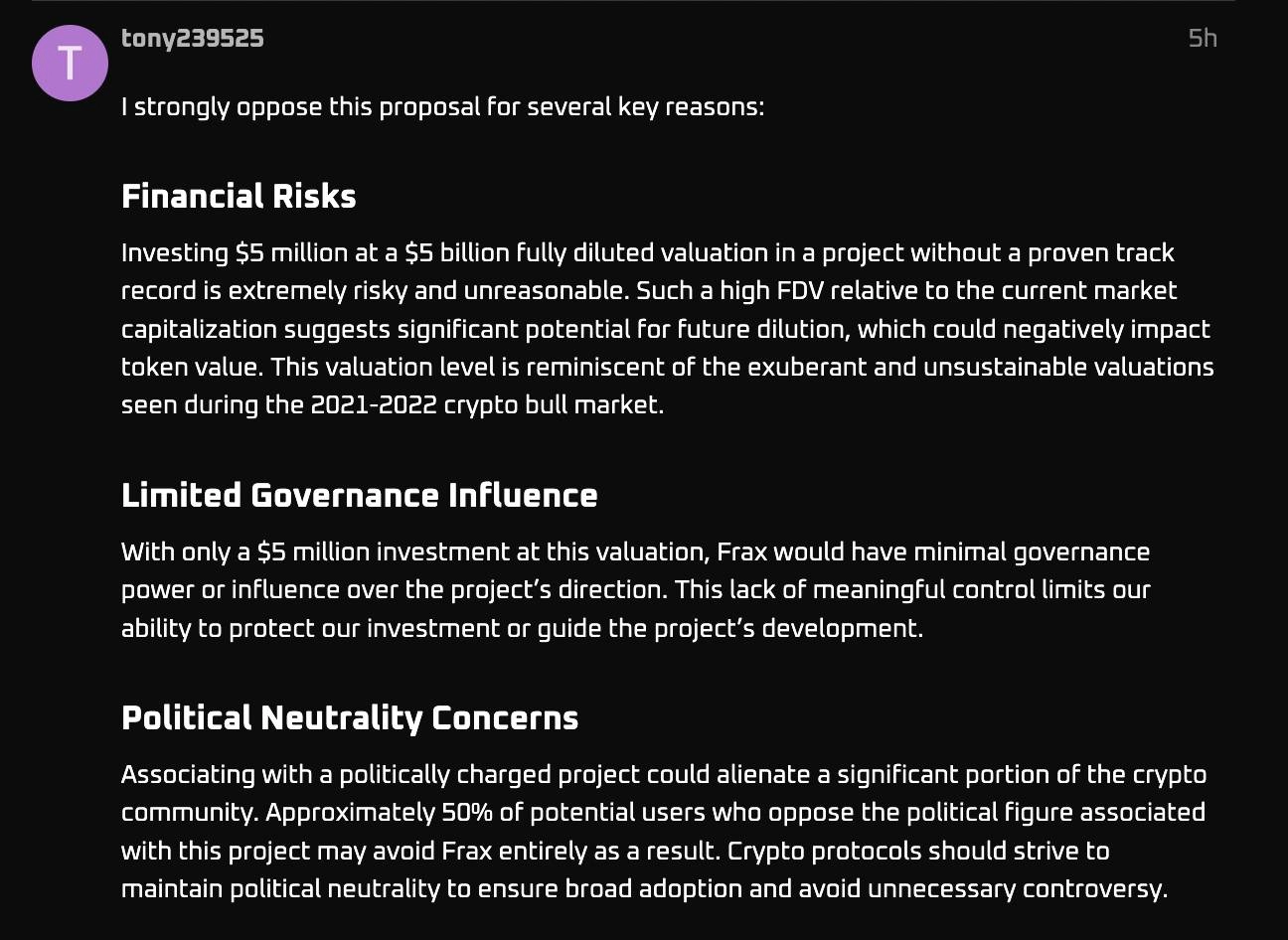Screen dimensions: 1288x940
Task: Click the purple T avatar icon
Action: click(70, 63)
